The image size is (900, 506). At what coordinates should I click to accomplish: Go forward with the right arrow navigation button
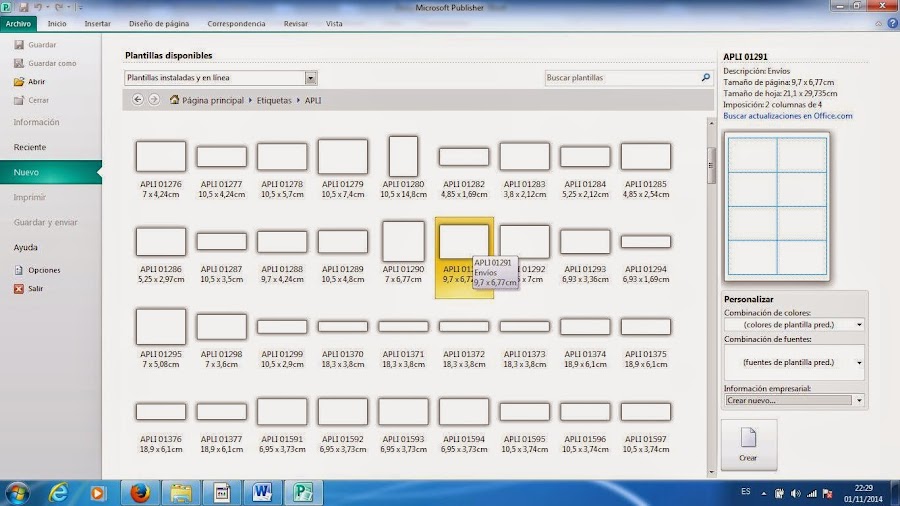[x=154, y=99]
